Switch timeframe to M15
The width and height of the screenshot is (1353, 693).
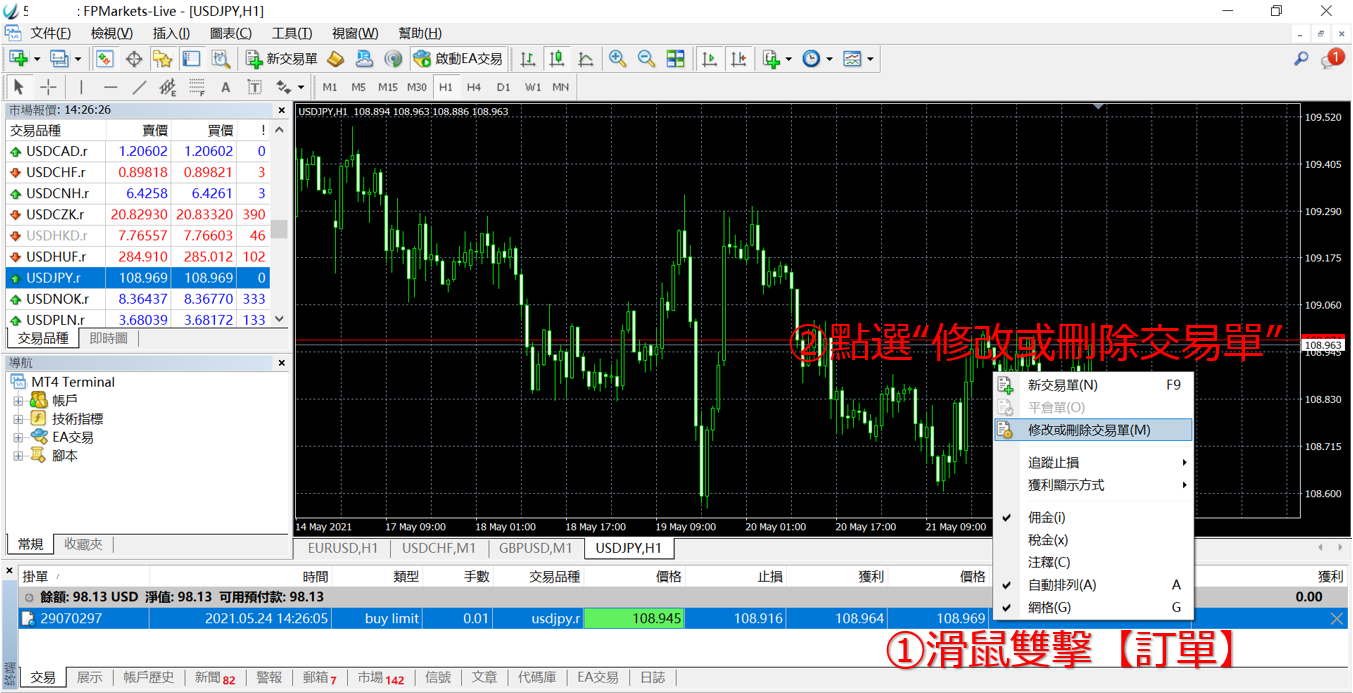(388, 87)
